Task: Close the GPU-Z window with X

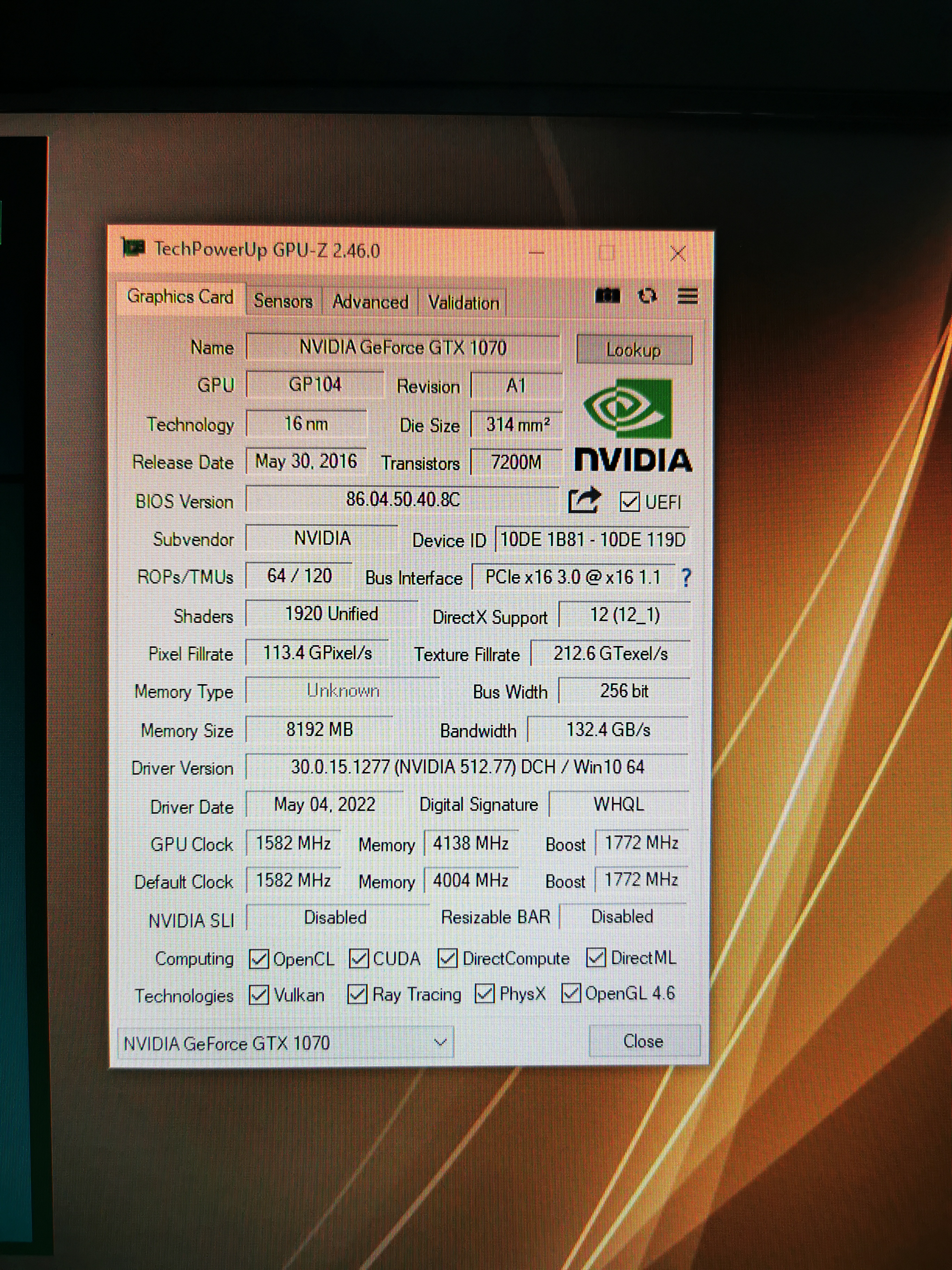Action: [x=678, y=253]
